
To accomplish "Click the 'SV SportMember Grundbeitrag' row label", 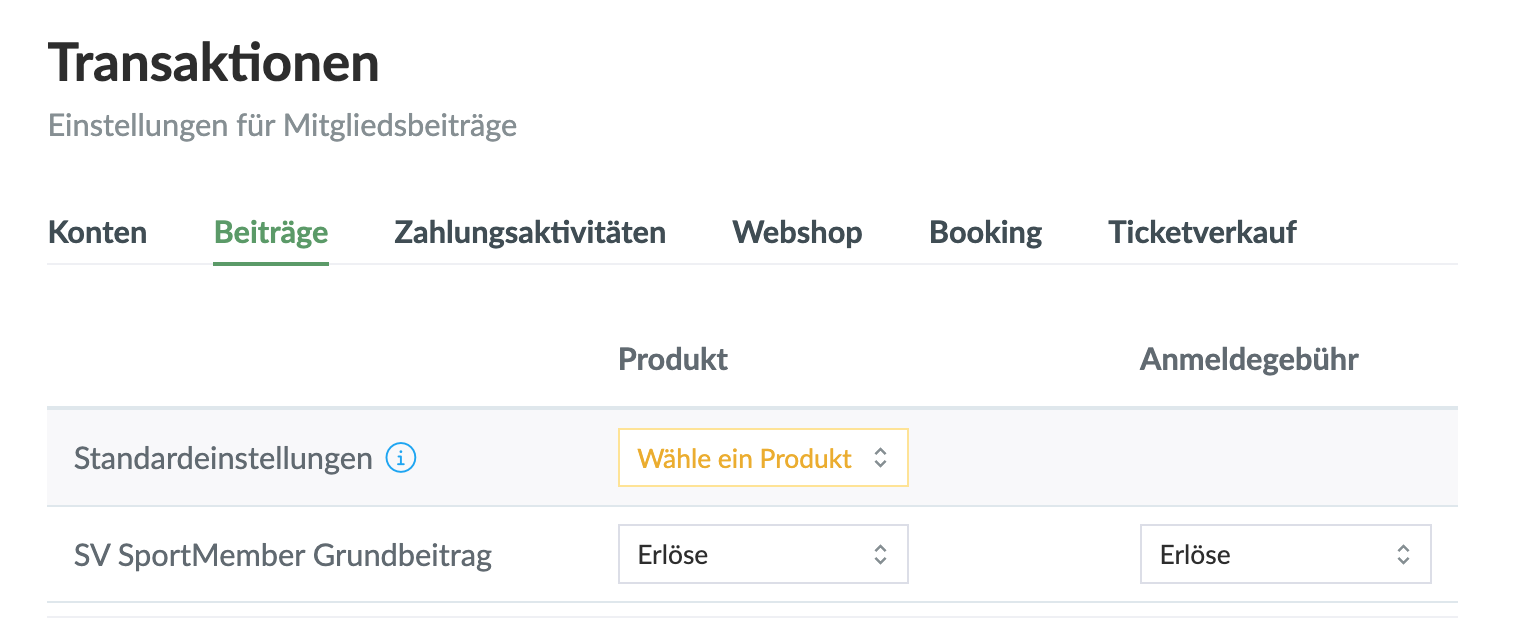I will coord(283,555).
